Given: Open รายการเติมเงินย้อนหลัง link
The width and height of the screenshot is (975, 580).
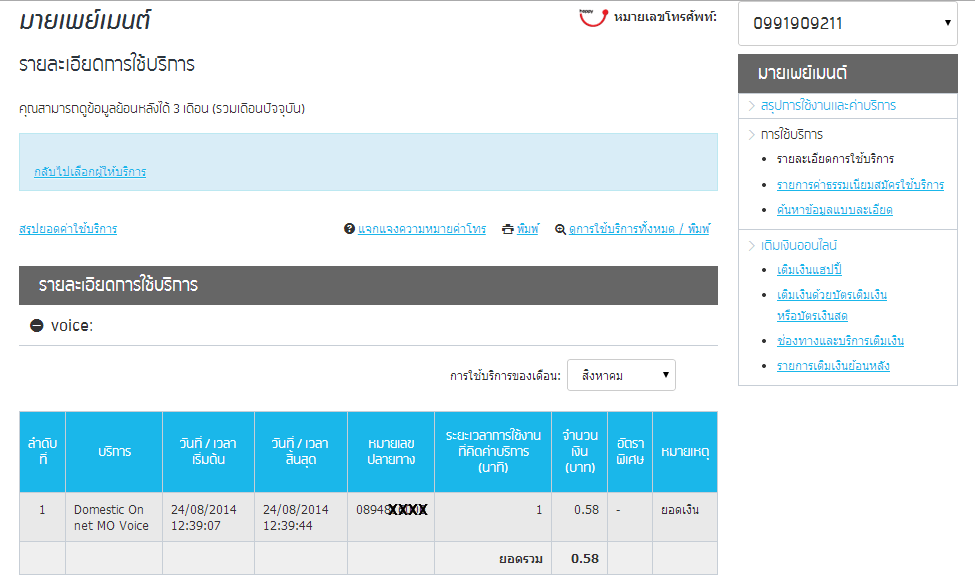Looking at the screenshot, I should (833, 366).
